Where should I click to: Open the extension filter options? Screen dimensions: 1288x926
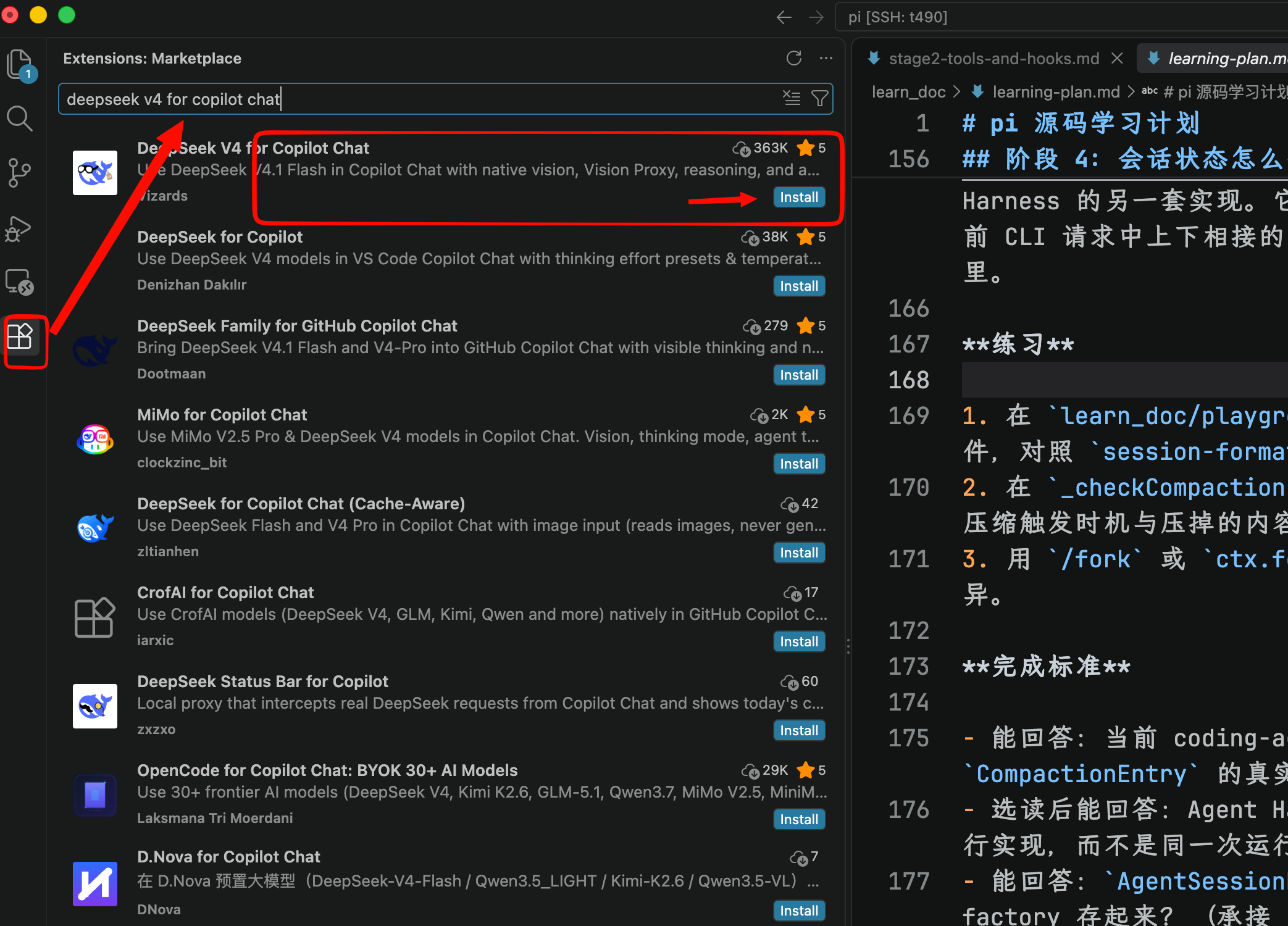(x=820, y=98)
